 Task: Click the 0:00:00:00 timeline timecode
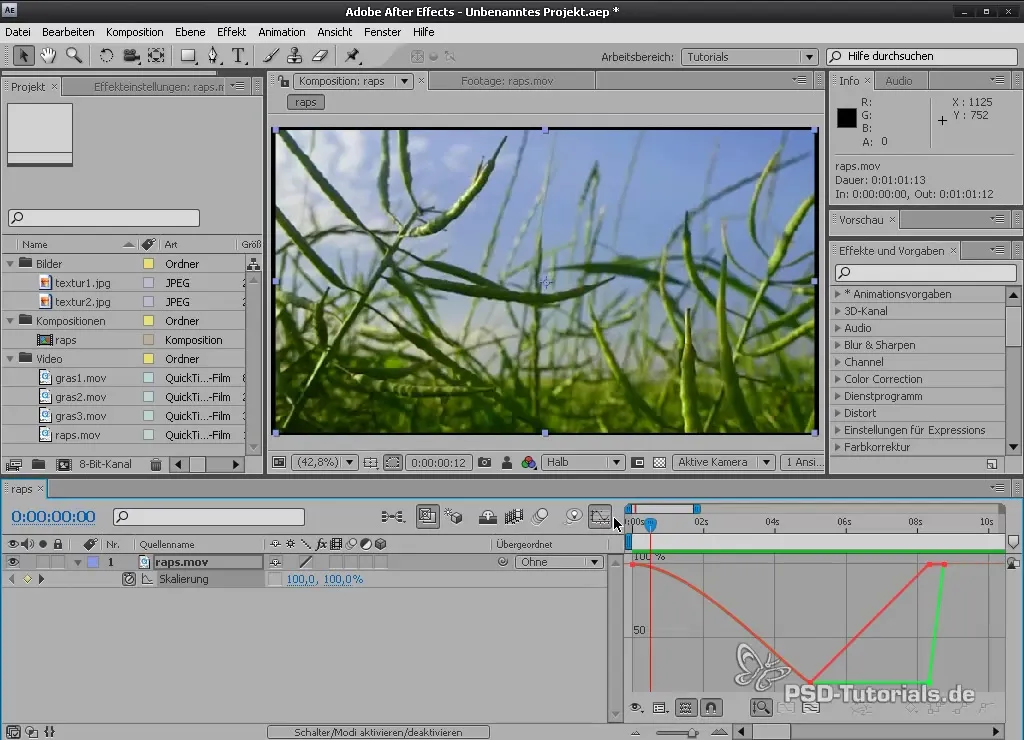coord(54,517)
